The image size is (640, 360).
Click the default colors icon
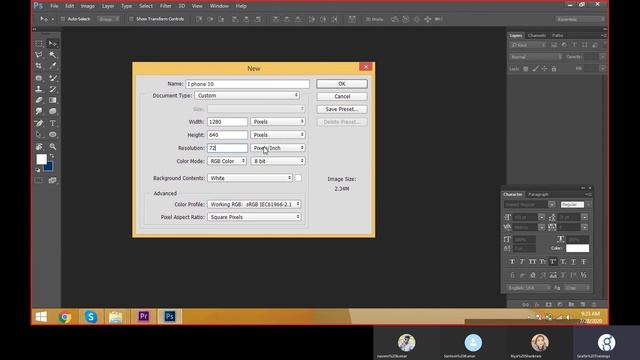[x=38, y=170]
